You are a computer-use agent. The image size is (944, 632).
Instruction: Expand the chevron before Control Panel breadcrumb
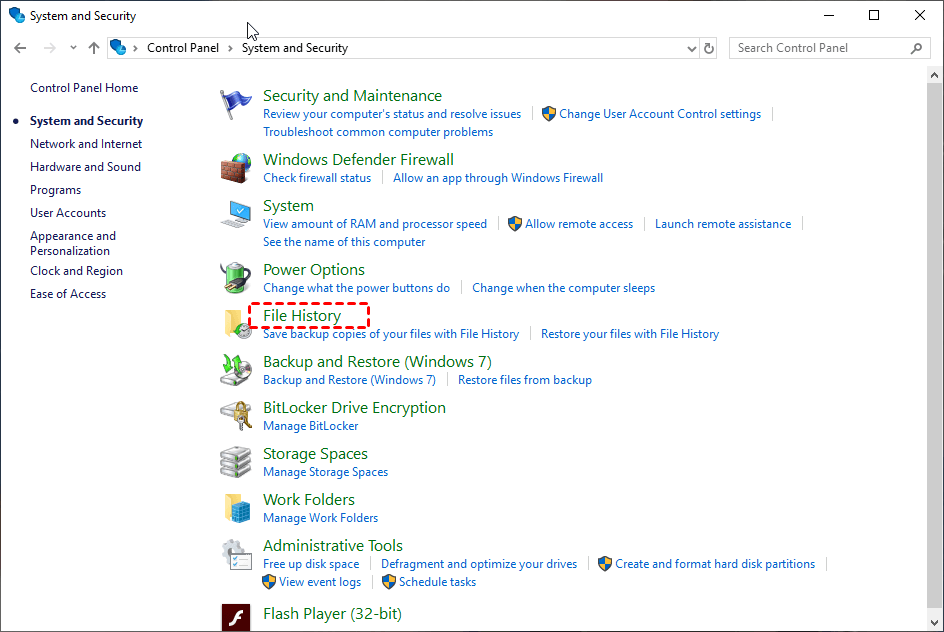click(x=135, y=48)
